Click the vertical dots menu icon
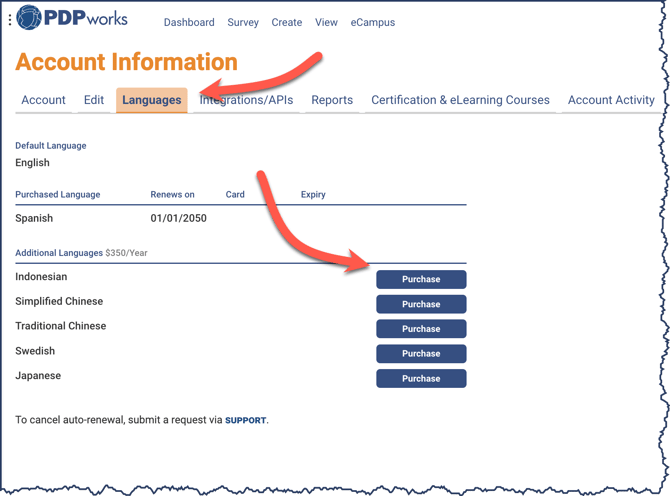The image size is (670, 496). point(10,20)
